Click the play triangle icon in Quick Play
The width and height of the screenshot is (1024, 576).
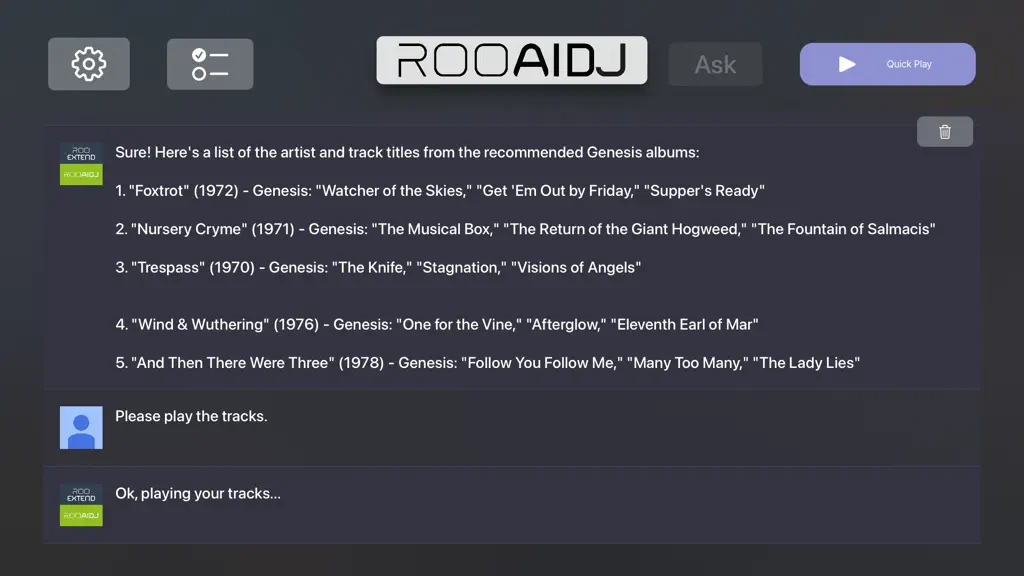847,64
